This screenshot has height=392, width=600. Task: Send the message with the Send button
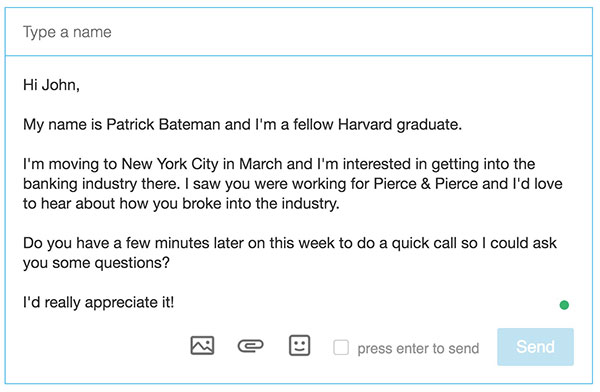535,347
